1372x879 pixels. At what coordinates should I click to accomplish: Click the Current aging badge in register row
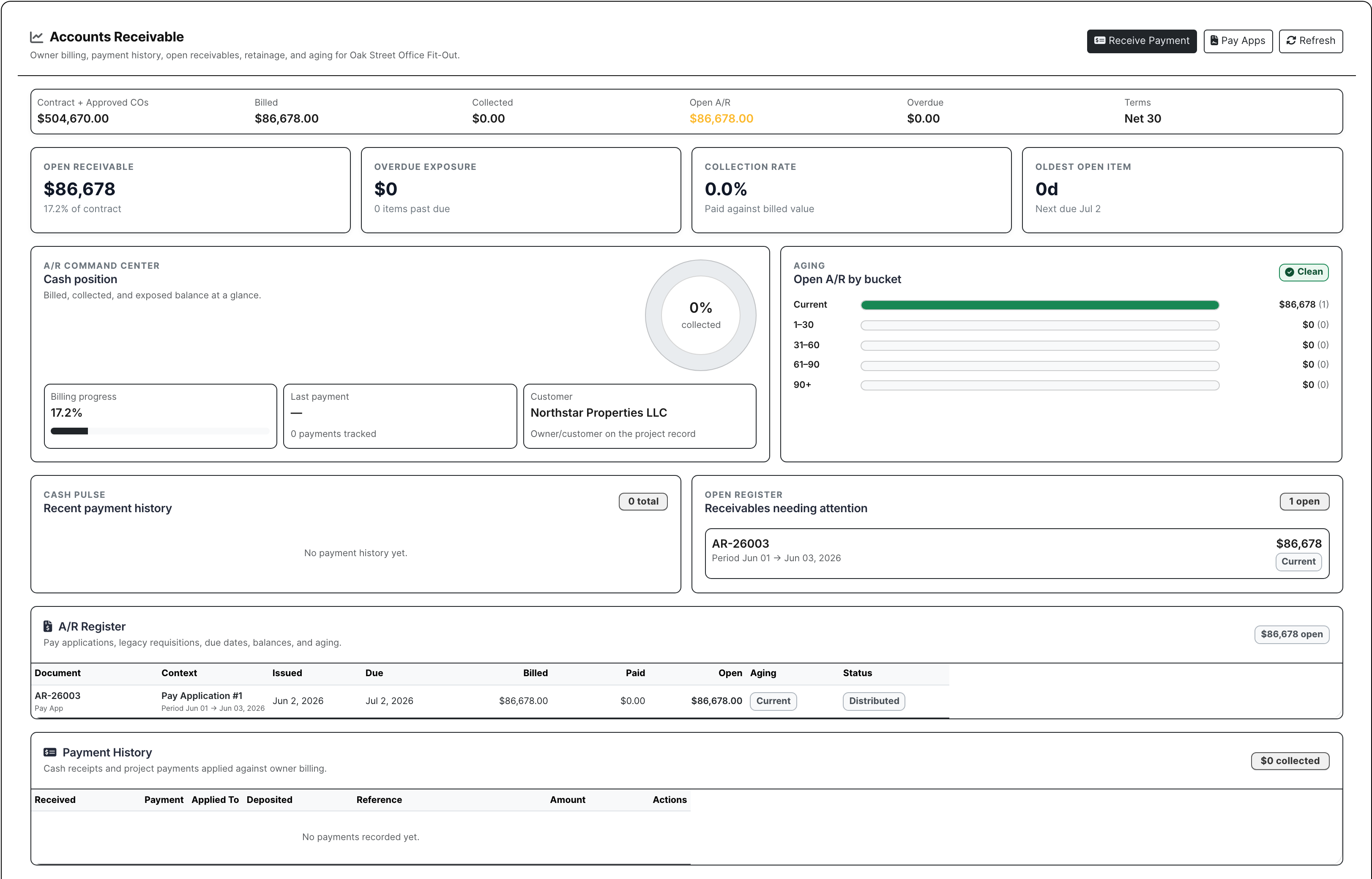(773, 701)
